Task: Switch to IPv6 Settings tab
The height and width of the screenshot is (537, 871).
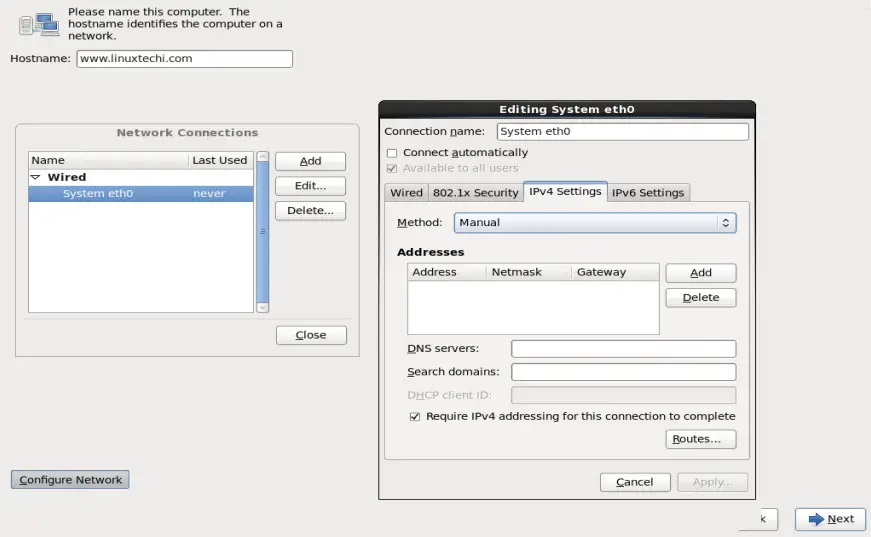Action: [x=648, y=193]
